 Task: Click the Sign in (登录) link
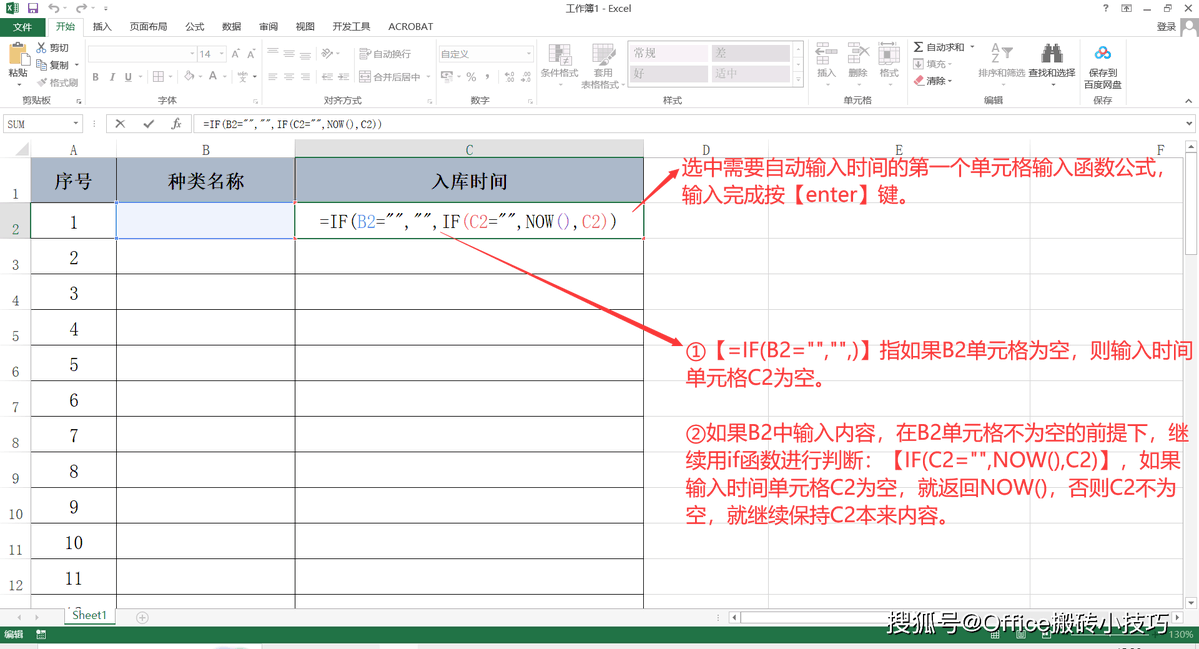coord(1166,27)
